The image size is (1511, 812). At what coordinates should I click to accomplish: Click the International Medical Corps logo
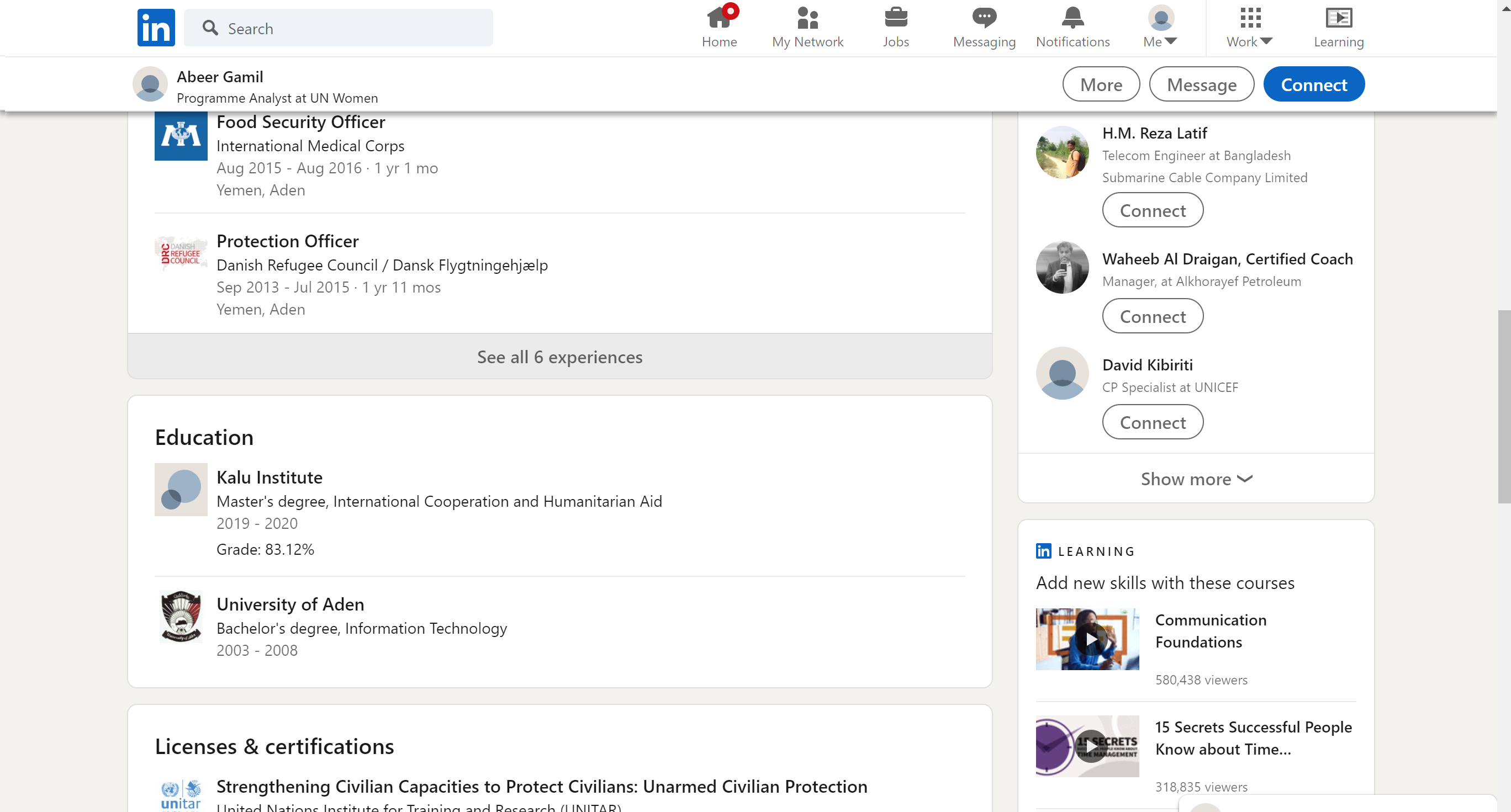181,135
